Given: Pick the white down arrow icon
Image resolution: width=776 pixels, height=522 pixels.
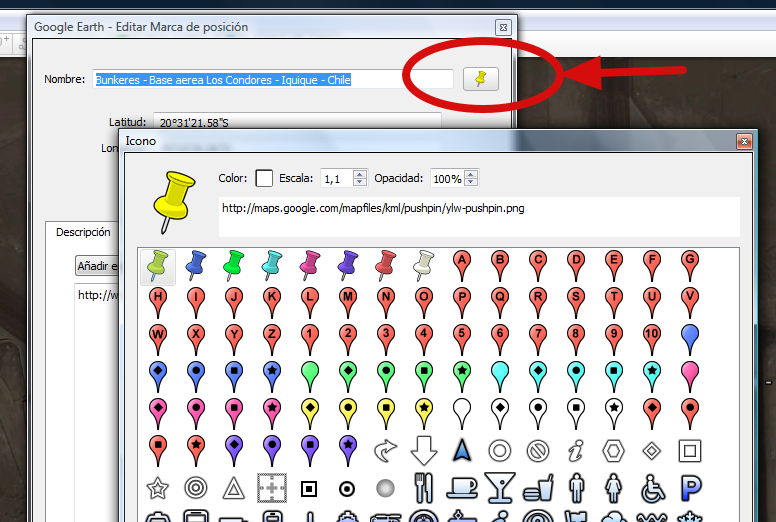Looking at the screenshot, I should point(424,450).
